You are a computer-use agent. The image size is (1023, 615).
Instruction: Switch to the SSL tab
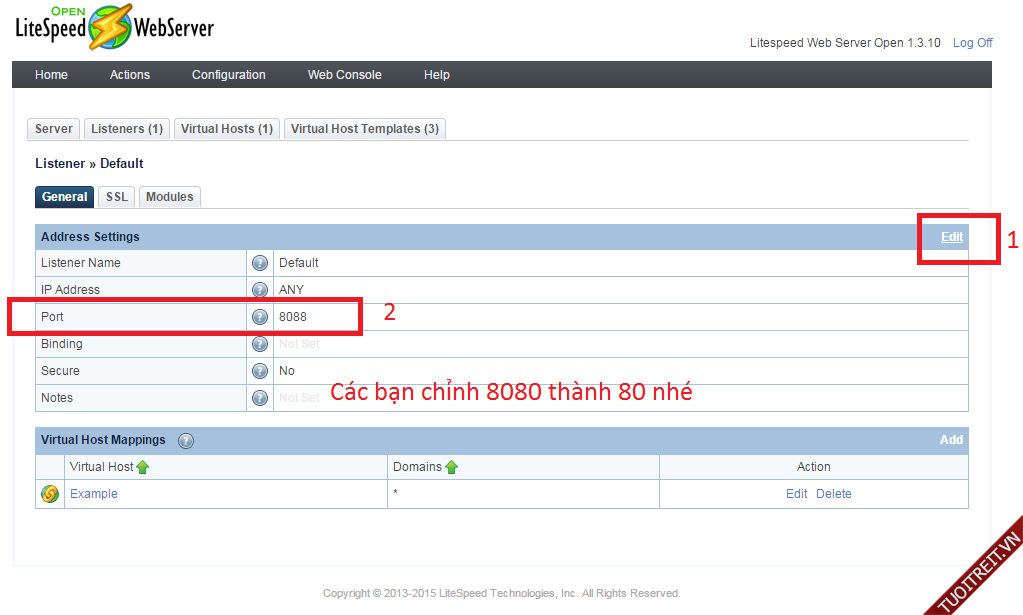tap(117, 197)
